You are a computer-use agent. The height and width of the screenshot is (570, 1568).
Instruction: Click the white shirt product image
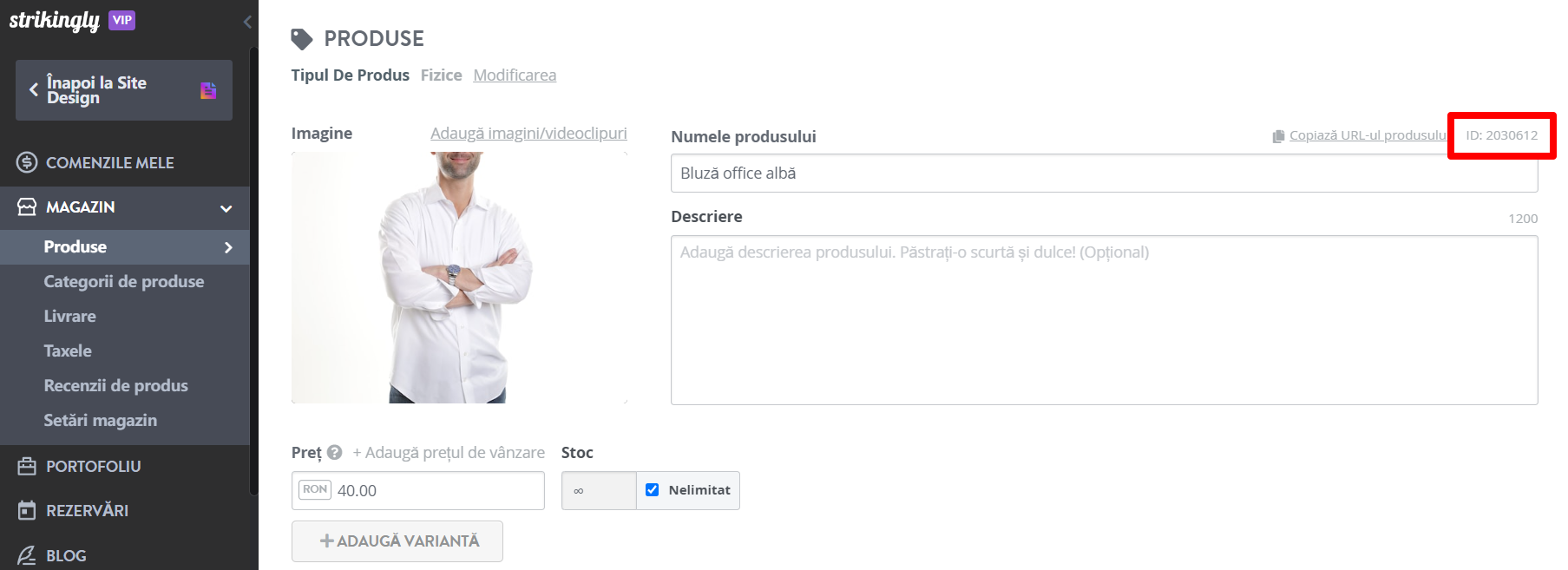pyautogui.click(x=459, y=278)
